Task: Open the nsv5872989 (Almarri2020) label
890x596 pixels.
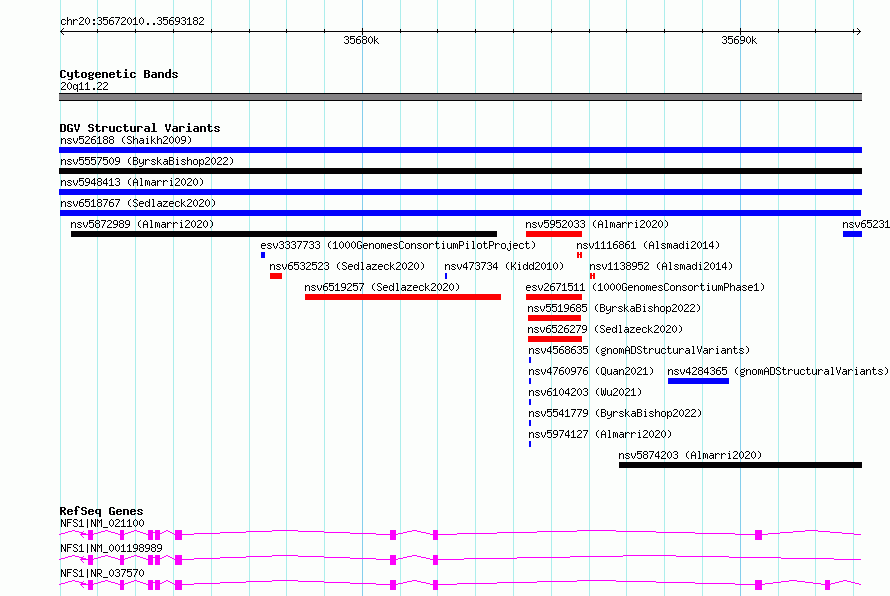Action: 142,224
